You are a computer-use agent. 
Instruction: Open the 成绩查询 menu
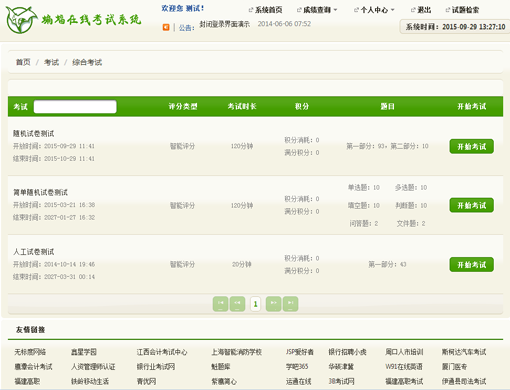coord(317,10)
